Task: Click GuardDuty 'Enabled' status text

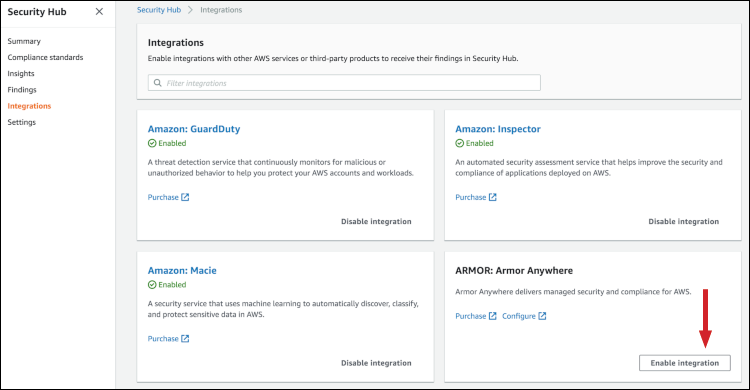Action: (172, 144)
